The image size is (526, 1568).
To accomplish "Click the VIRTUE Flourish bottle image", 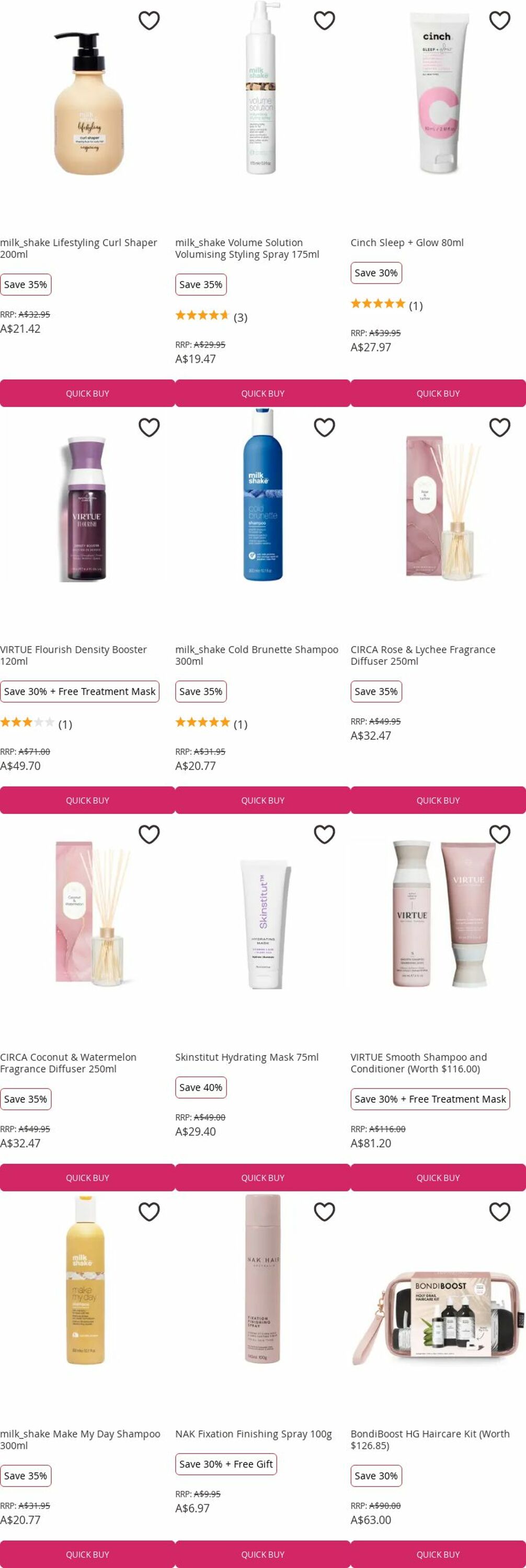I will pos(88,508).
